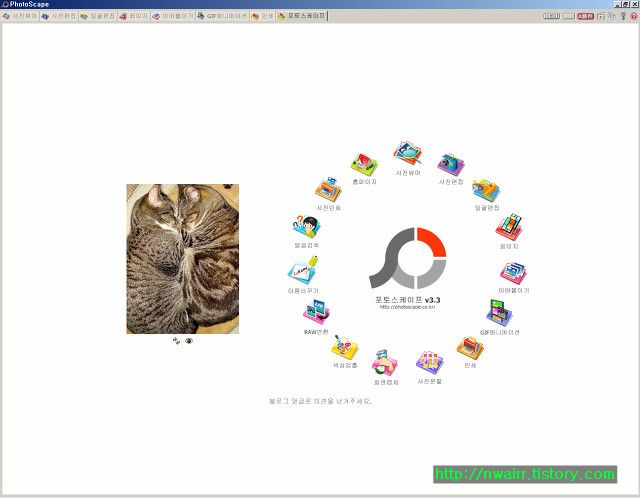Image resolution: width=640 pixels, height=498 pixels.
Task: Open the 얼굴검색 (Face Search) icon
Action: (307, 227)
